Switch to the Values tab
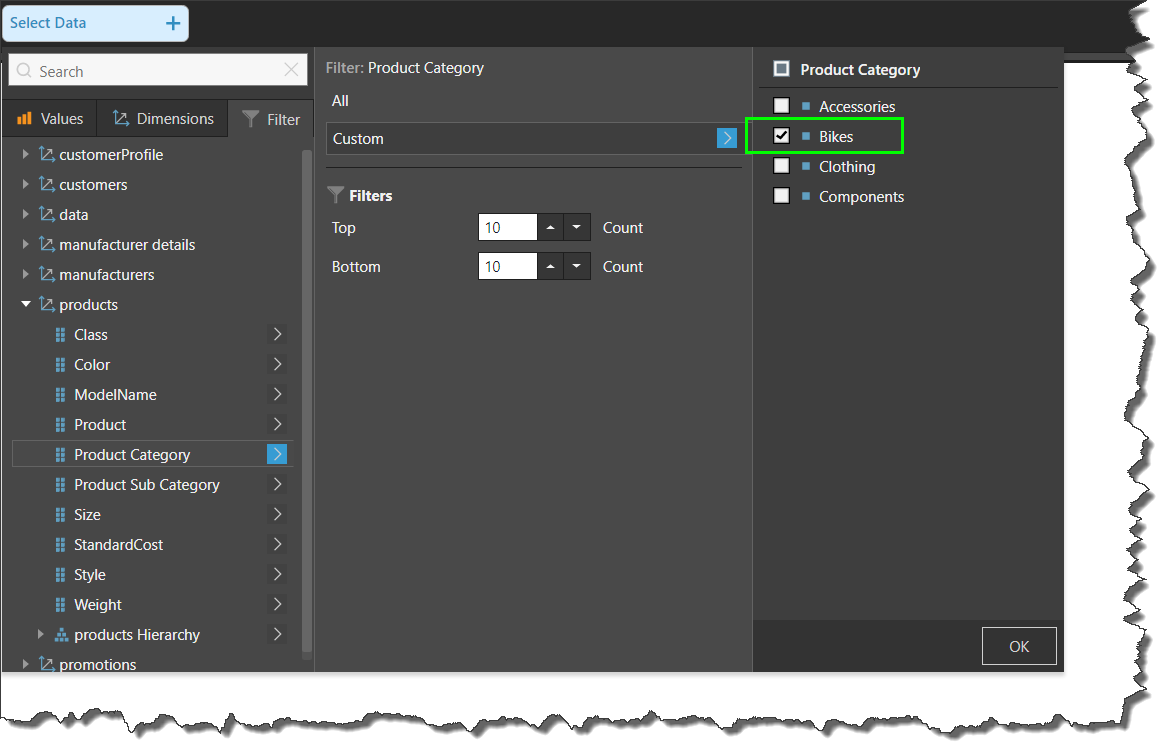 pyautogui.click(x=50, y=119)
